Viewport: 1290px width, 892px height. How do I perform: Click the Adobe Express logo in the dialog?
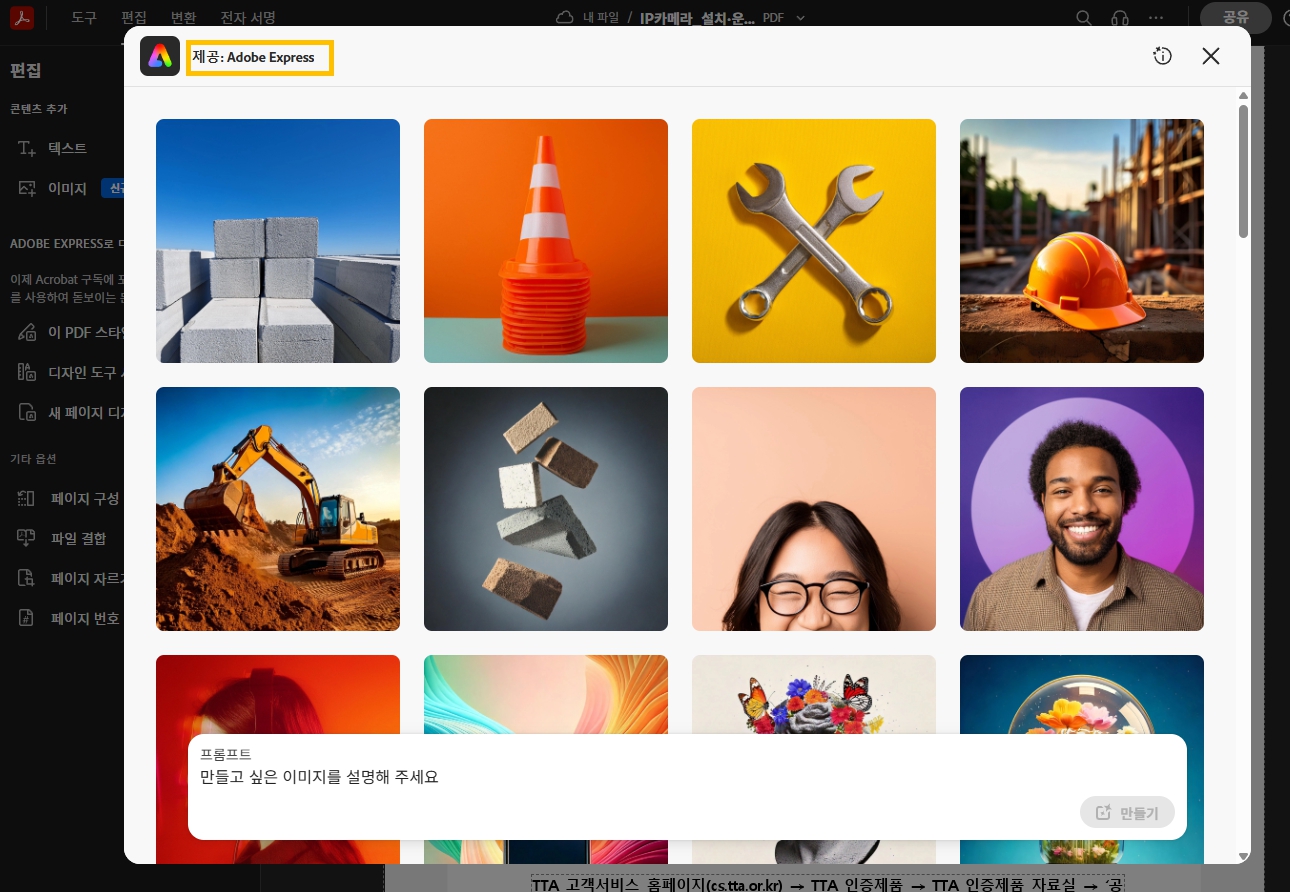pyautogui.click(x=160, y=57)
